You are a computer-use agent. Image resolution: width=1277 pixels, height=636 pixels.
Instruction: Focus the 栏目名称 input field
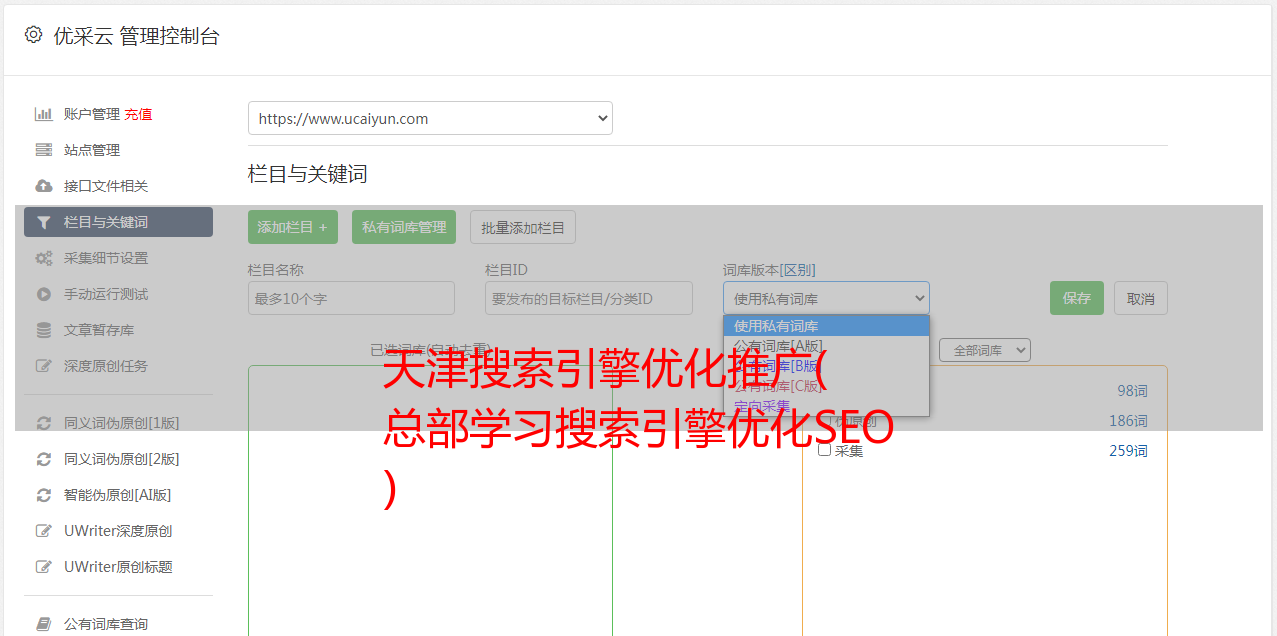[351, 298]
